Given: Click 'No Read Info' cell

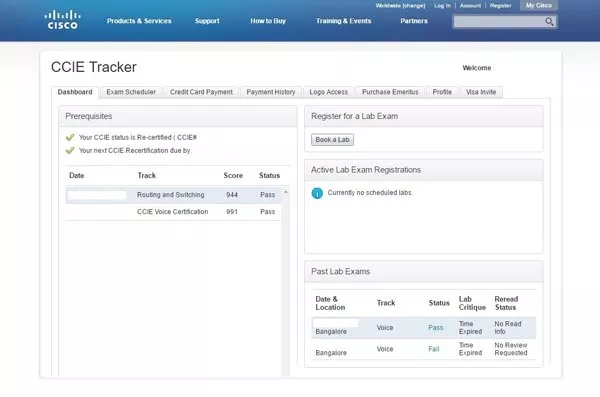Looking at the screenshot, I should point(508,328).
